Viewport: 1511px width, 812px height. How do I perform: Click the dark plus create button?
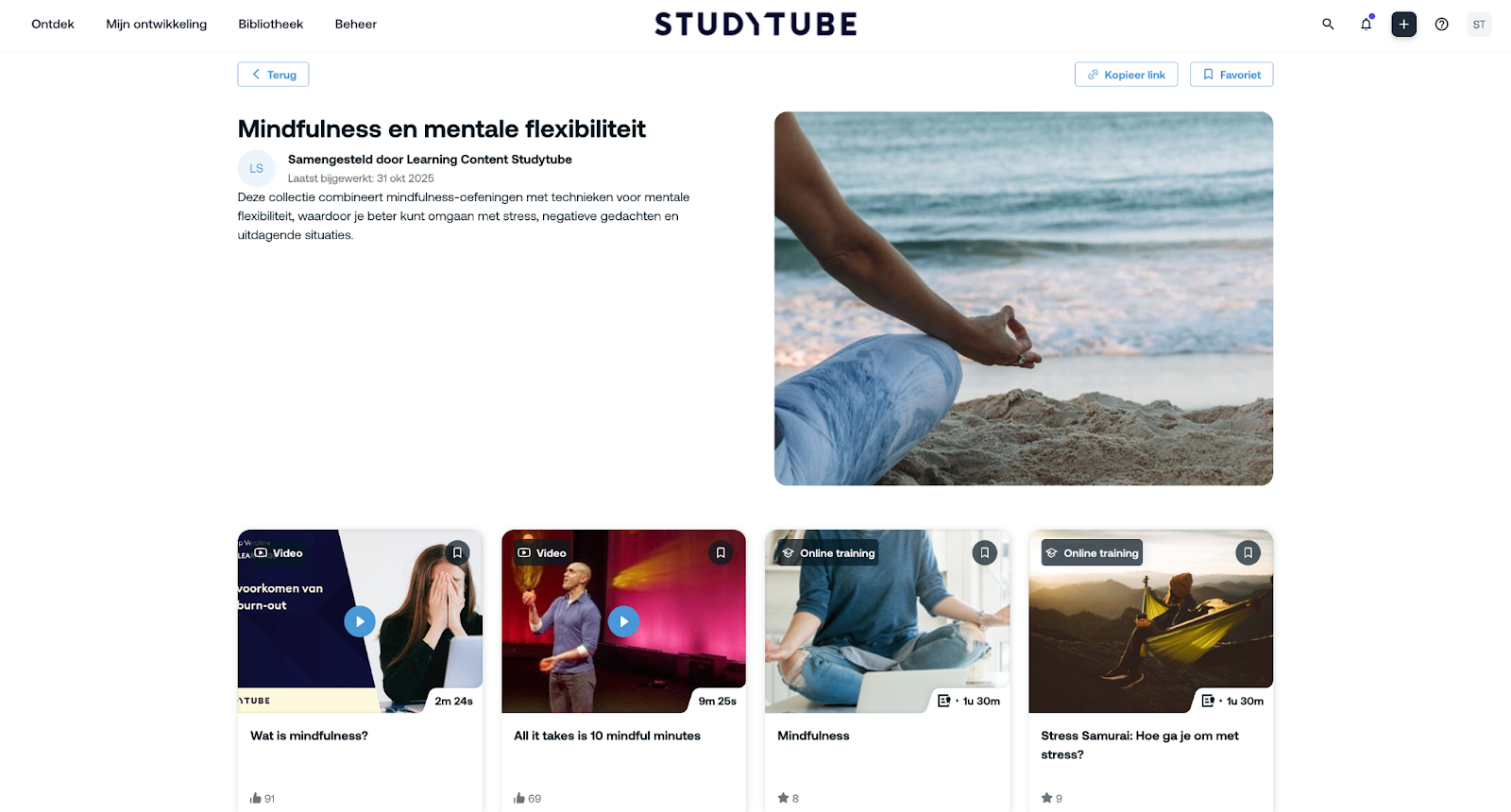click(1403, 25)
